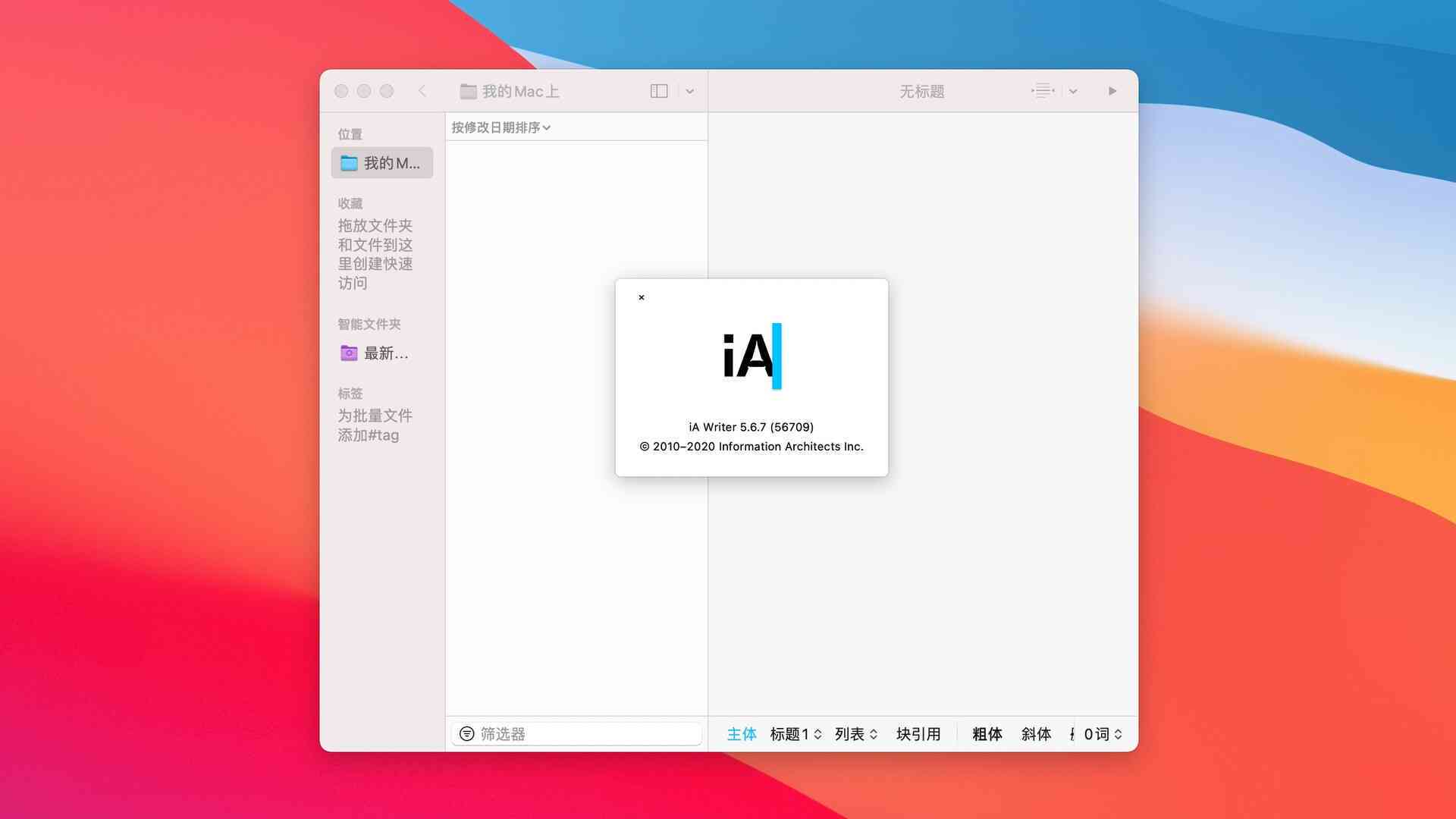Toggle the sidebar layout icon

coord(659,91)
